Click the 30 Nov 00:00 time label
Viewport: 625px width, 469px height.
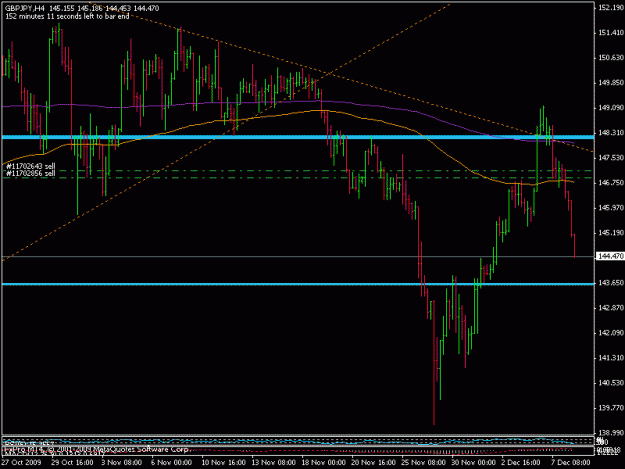click(x=473, y=463)
